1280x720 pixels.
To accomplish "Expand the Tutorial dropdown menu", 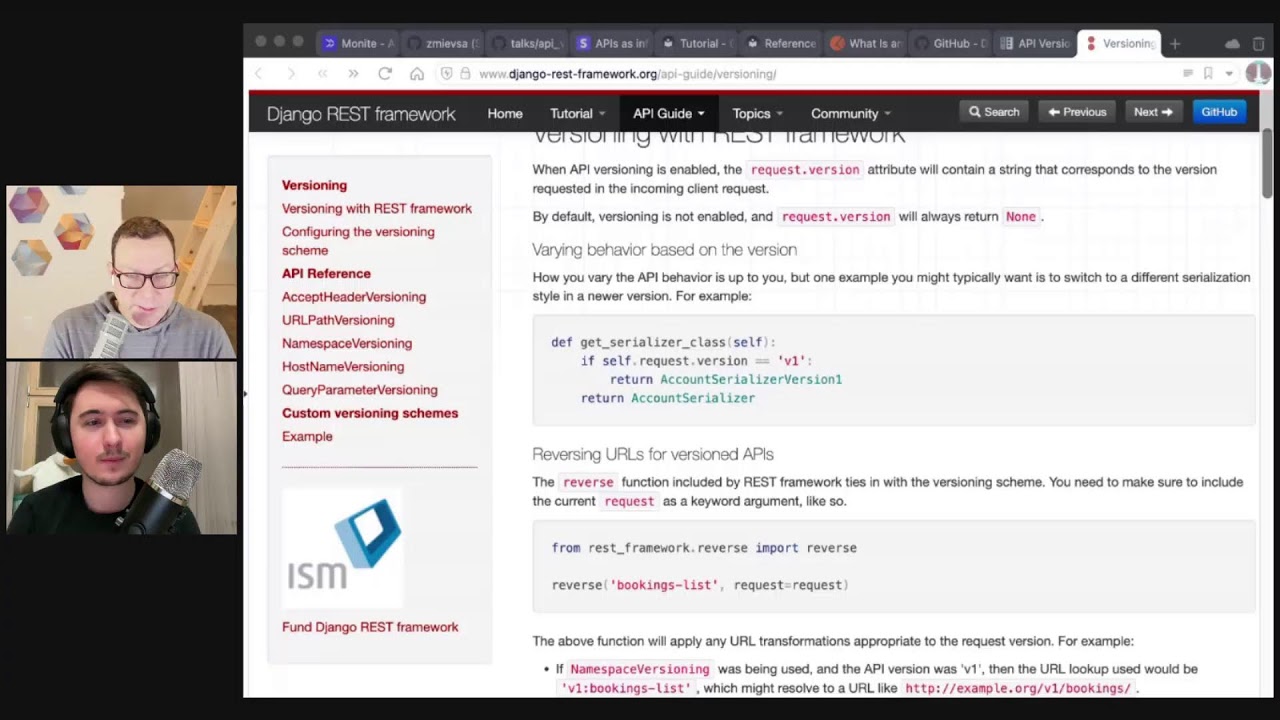I will coord(577,113).
